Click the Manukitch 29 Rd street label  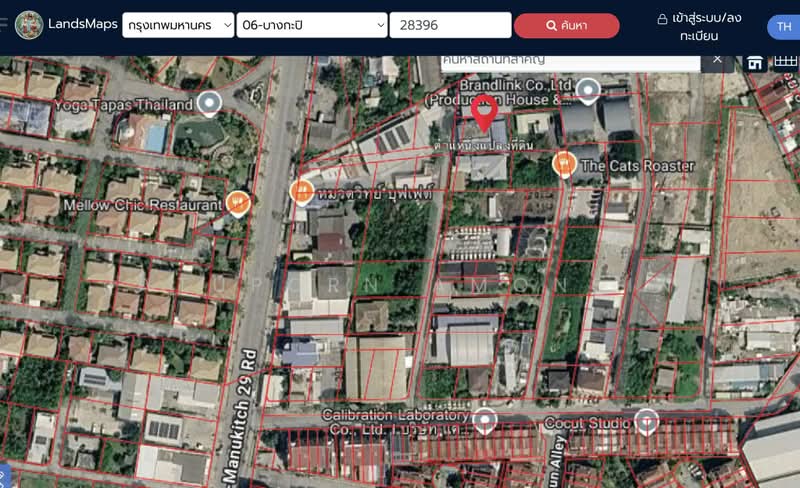240,416
